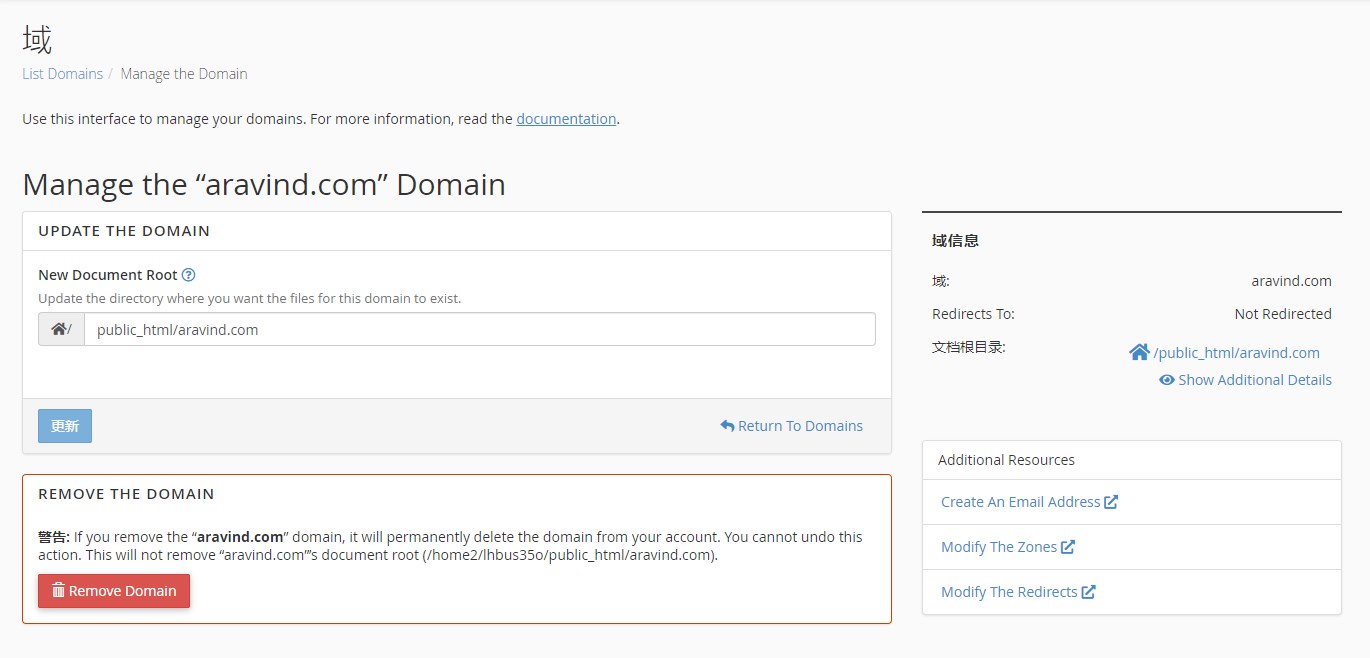Go to List Domains breadcrumb

[x=62, y=74]
